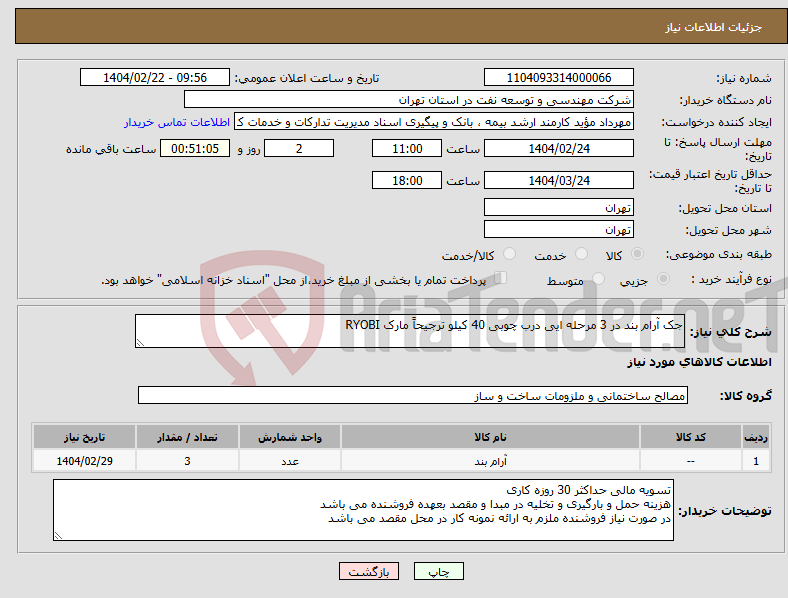The width and height of the screenshot is (788, 598).
Task: Click the buyer notes textarea
Action: [x=363, y=510]
